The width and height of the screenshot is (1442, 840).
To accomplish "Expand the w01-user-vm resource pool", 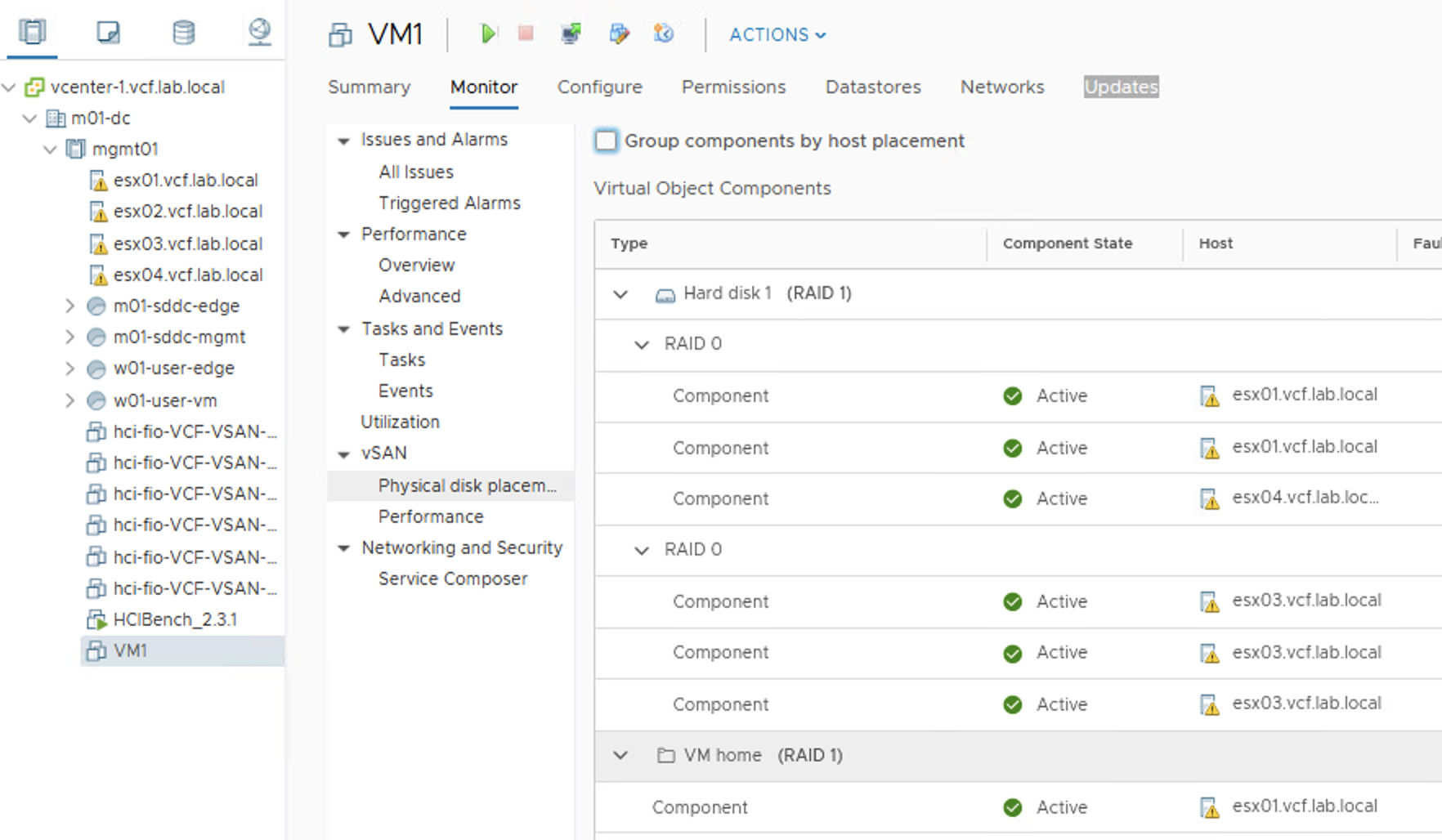I will coord(70,401).
